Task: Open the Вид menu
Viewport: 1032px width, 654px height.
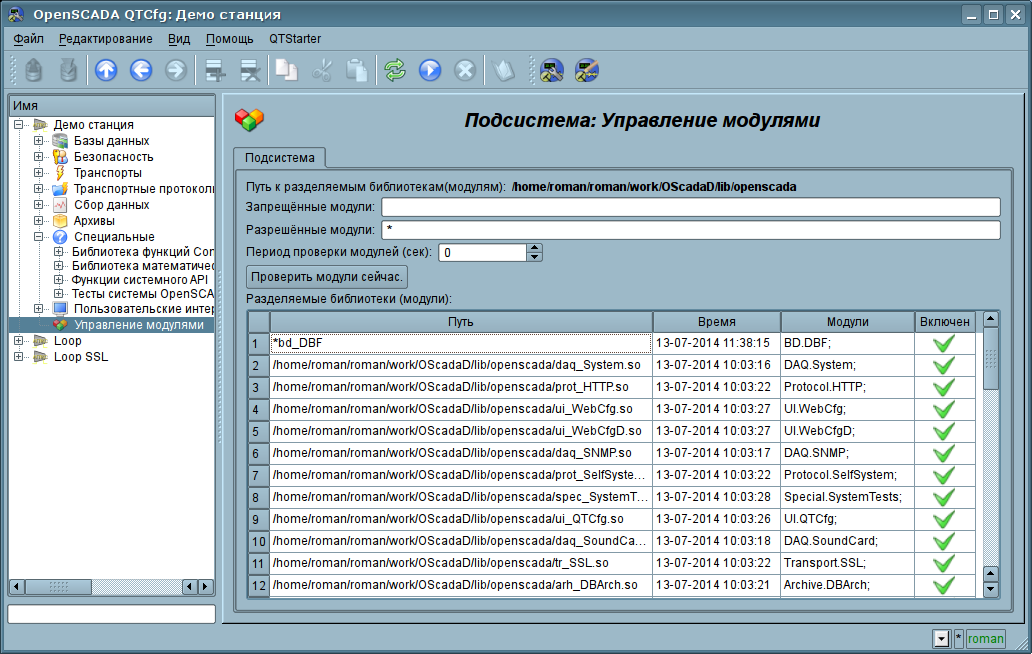Action: click(178, 39)
